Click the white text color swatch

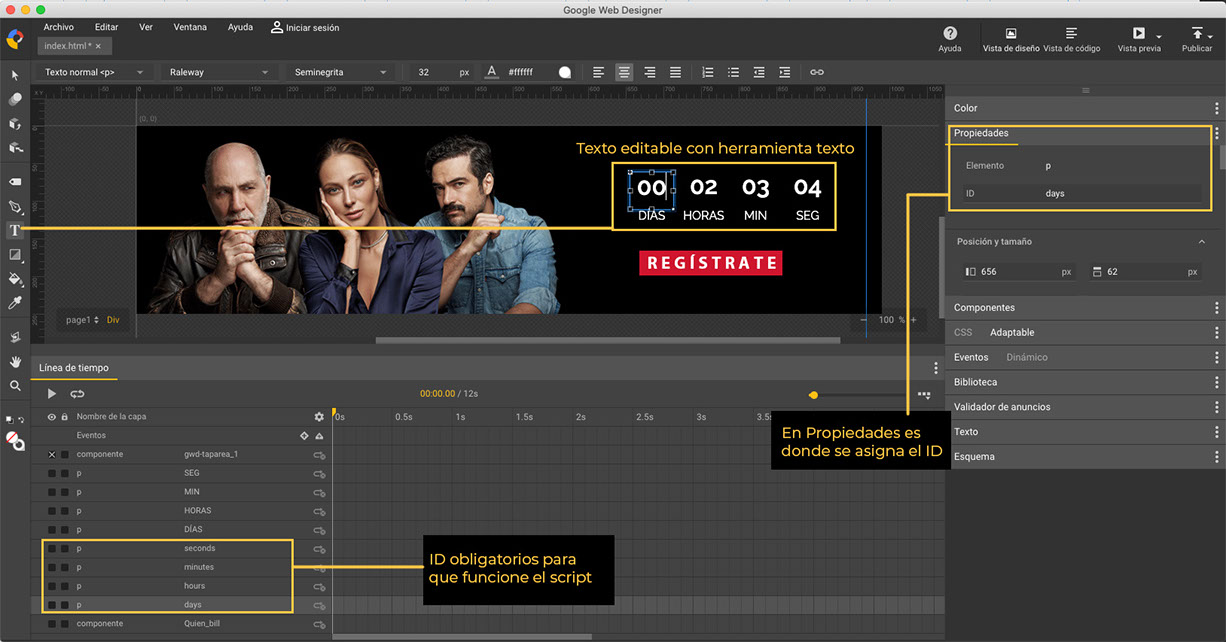[x=565, y=72]
